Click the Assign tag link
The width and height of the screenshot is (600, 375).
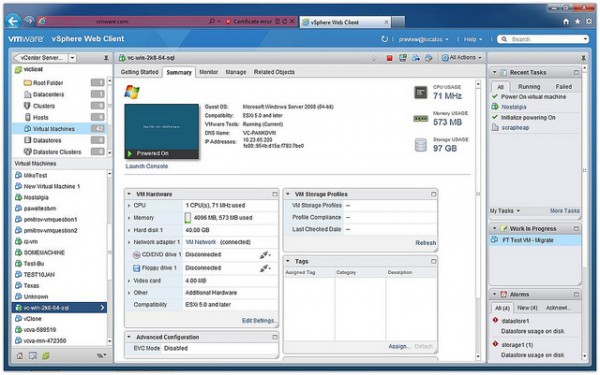[398, 346]
